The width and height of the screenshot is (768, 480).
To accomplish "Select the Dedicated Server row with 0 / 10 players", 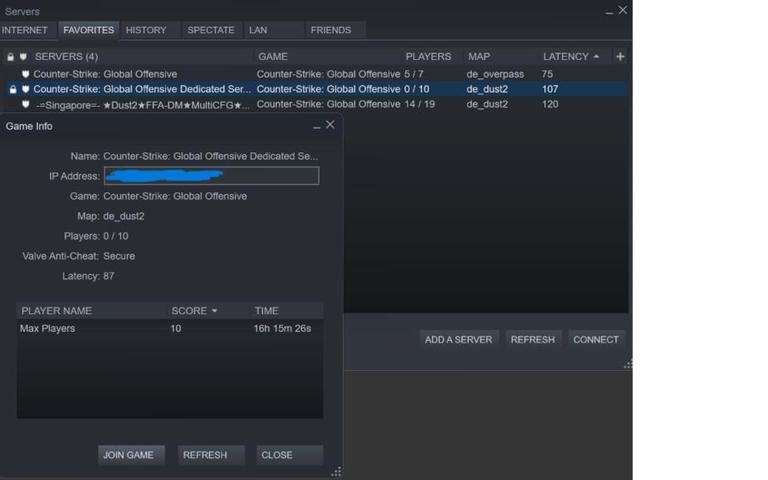I will 316,89.
